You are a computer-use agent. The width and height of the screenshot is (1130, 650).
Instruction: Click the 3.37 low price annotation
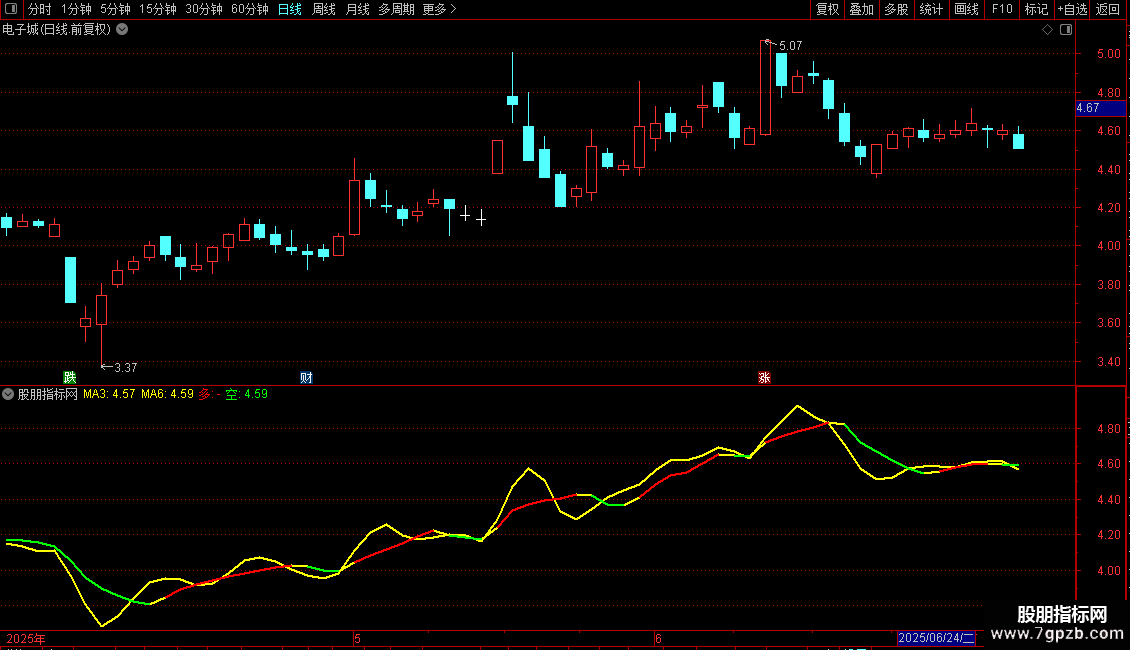click(125, 368)
